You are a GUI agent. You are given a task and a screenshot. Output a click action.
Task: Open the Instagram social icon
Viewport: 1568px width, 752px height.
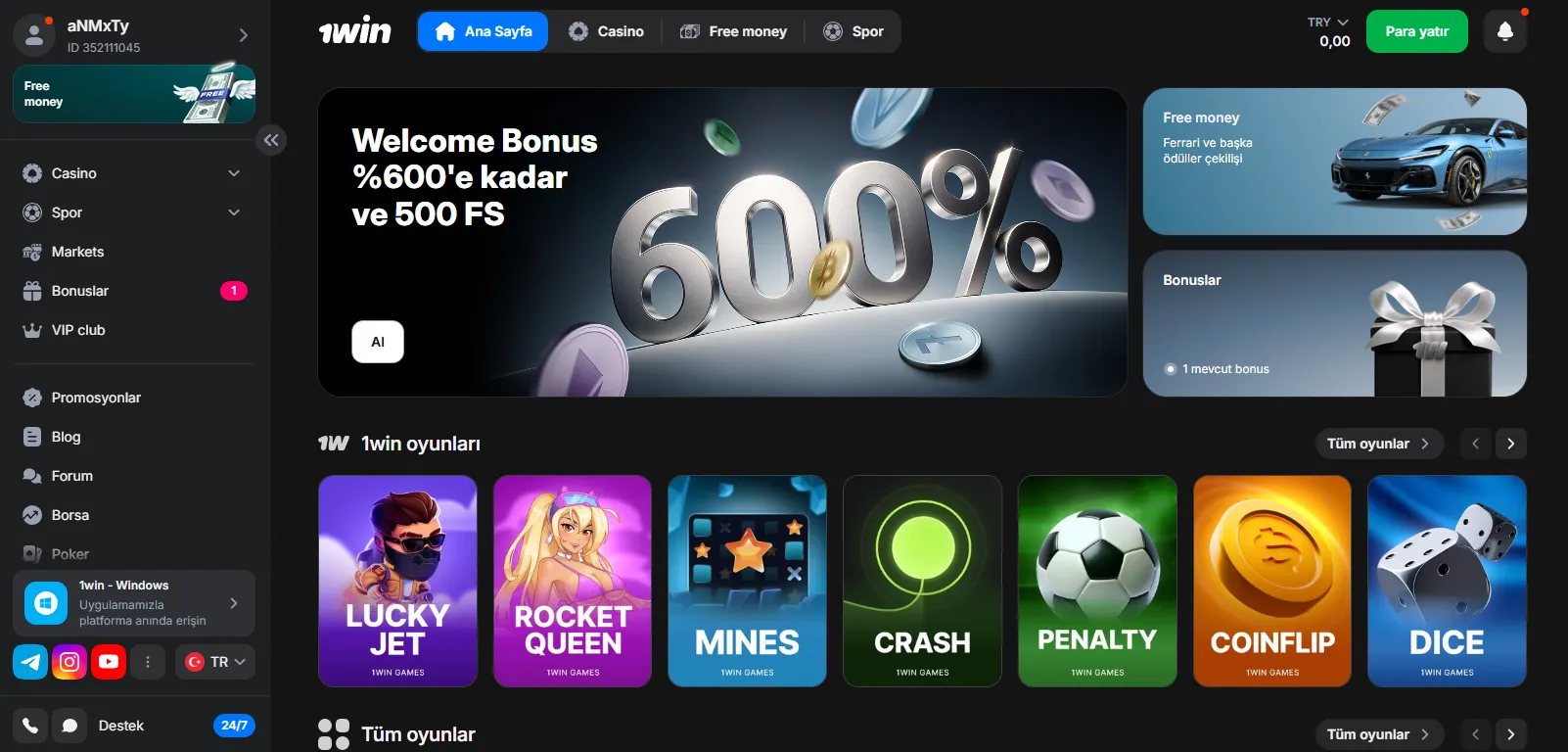pos(69,662)
